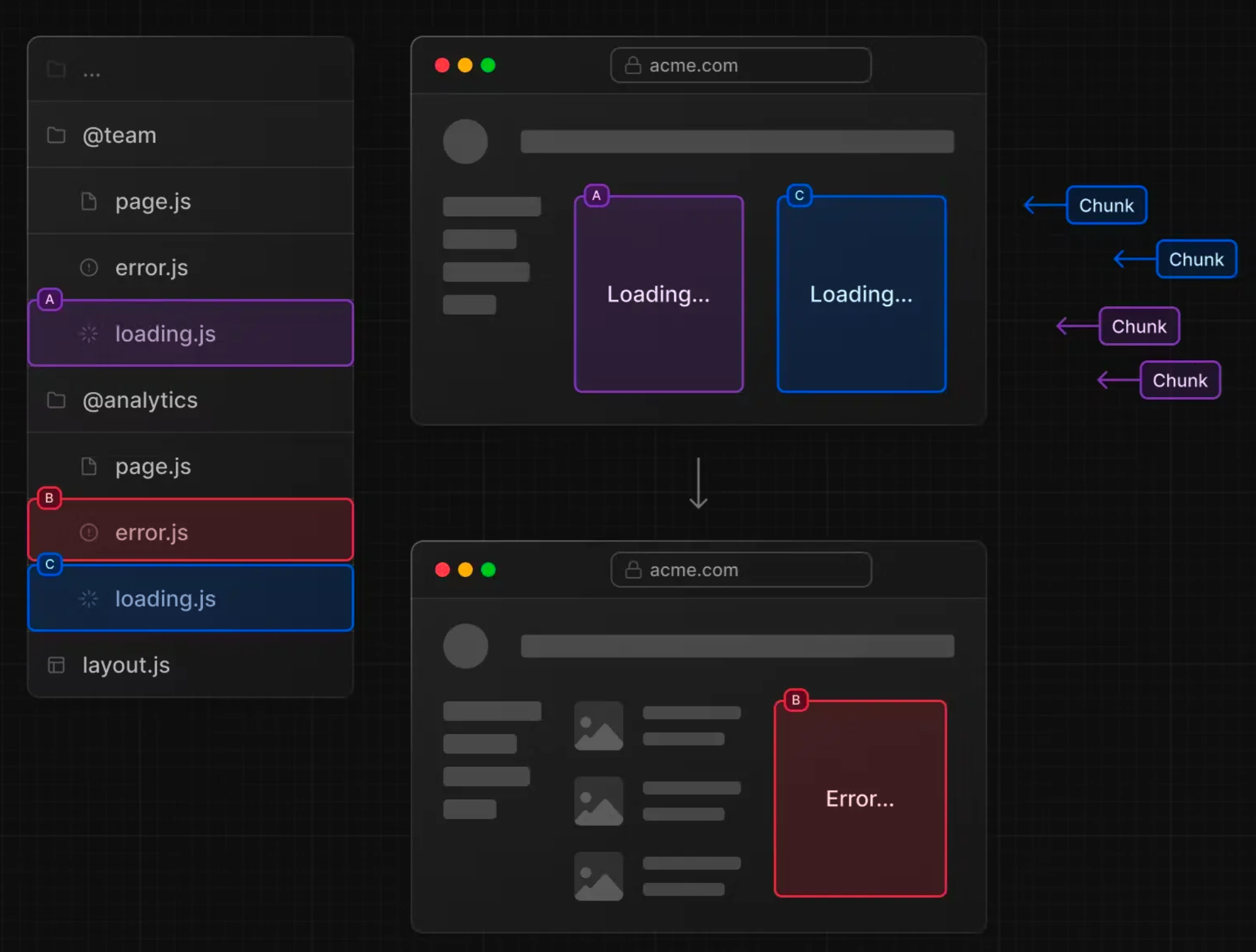Image resolution: width=1256 pixels, height=952 pixels.
Task: Click the second image placeholder in the bottom browser
Action: (x=599, y=801)
